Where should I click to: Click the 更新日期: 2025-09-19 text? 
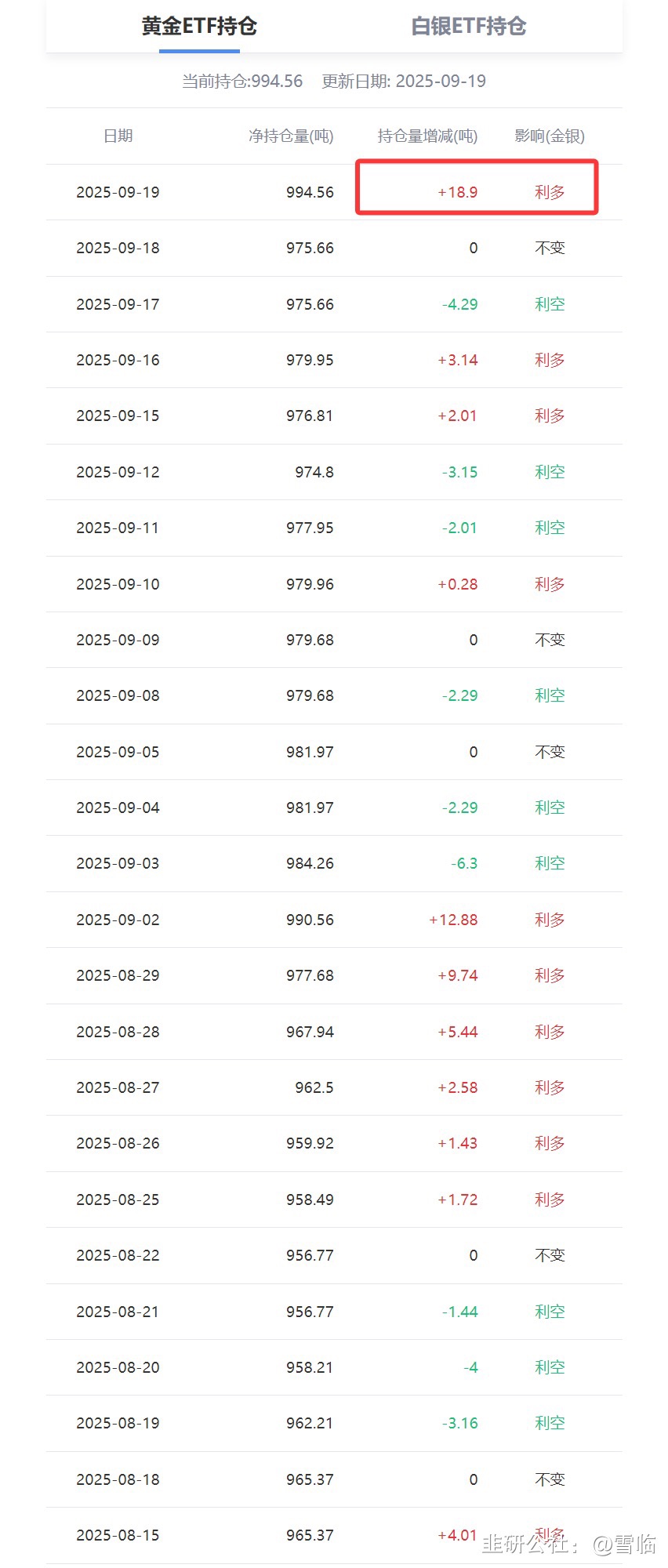[x=404, y=82]
